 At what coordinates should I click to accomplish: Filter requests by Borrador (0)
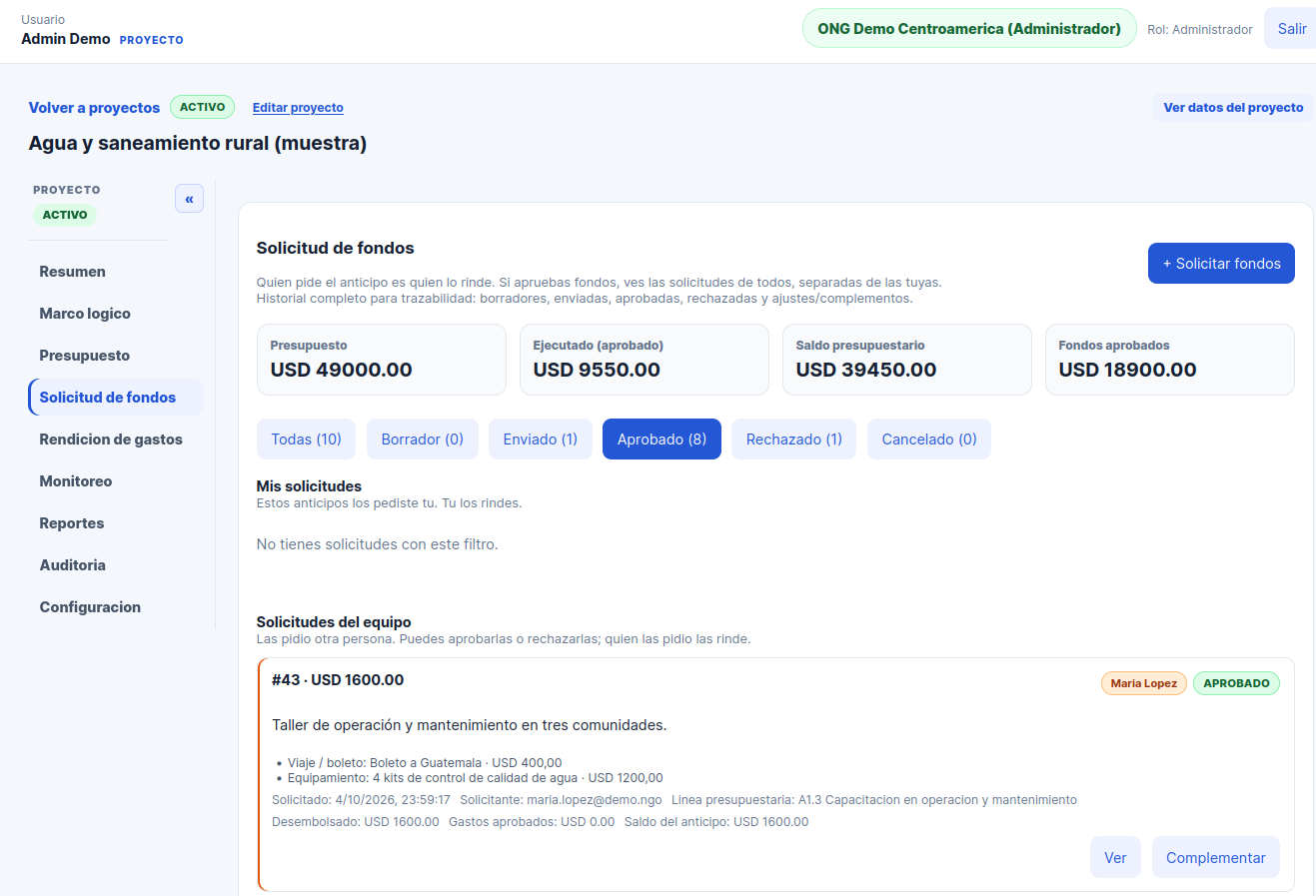pos(423,440)
